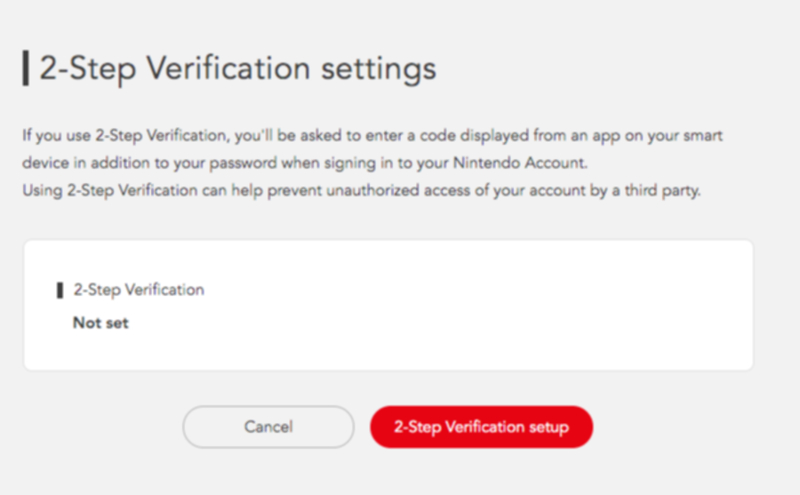Image resolution: width=800 pixels, height=495 pixels.
Task: Click the word code in the first line
Action: pyautogui.click(x=437, y=136)
